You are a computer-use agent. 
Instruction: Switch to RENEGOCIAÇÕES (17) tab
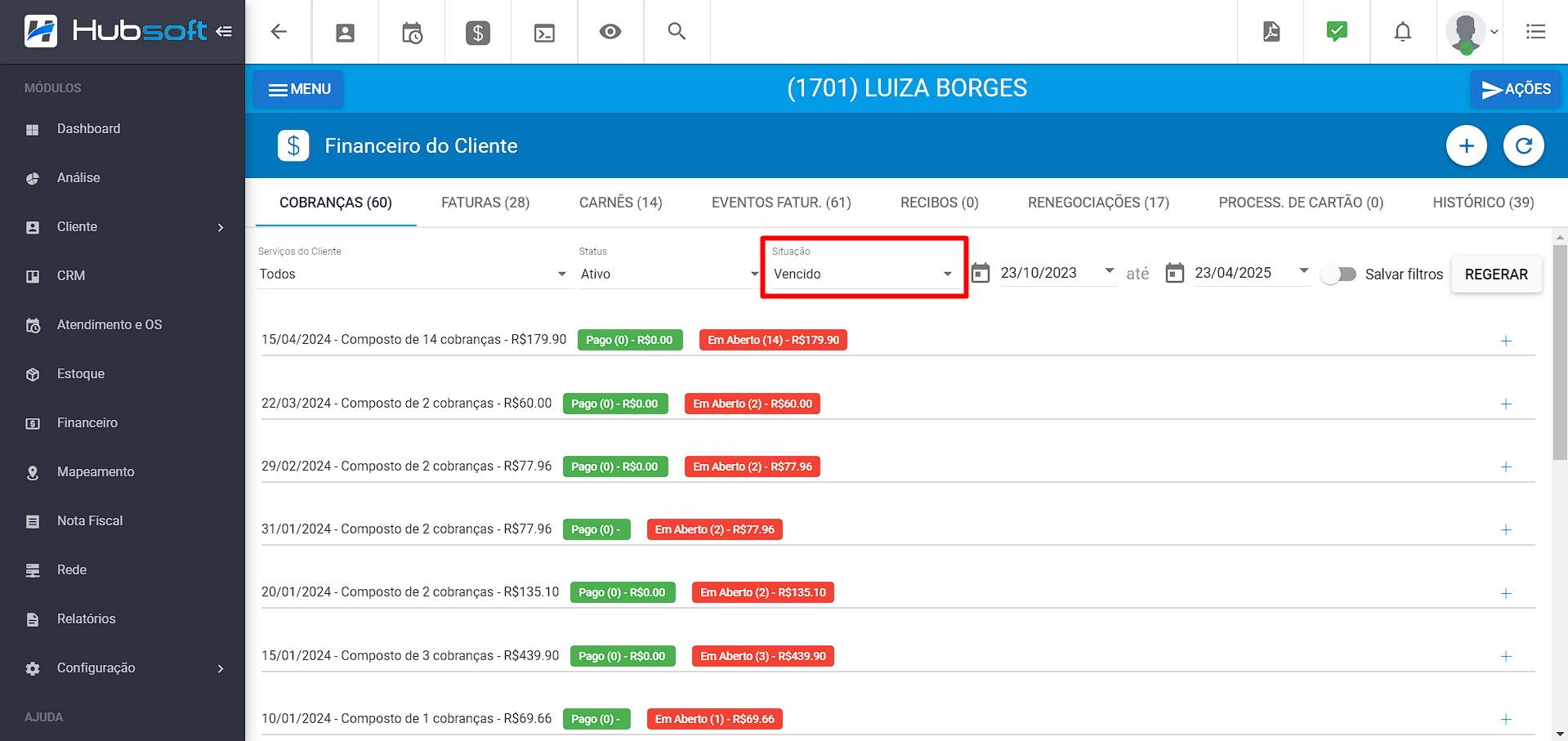[1098, 203]
